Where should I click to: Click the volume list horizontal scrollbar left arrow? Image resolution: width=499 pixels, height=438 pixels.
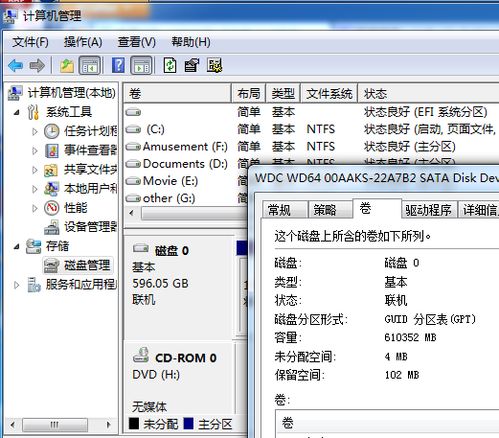coord(132,213)
